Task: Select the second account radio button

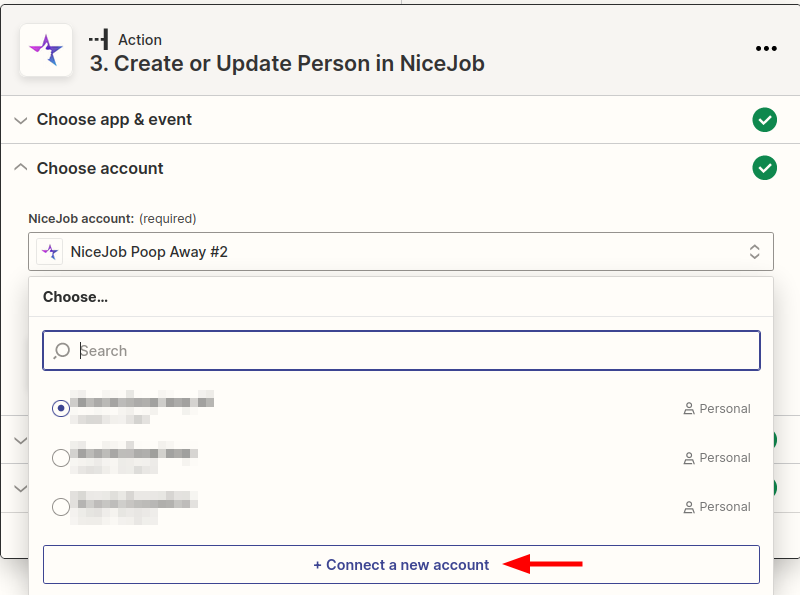Action: [x=60, y=458]
